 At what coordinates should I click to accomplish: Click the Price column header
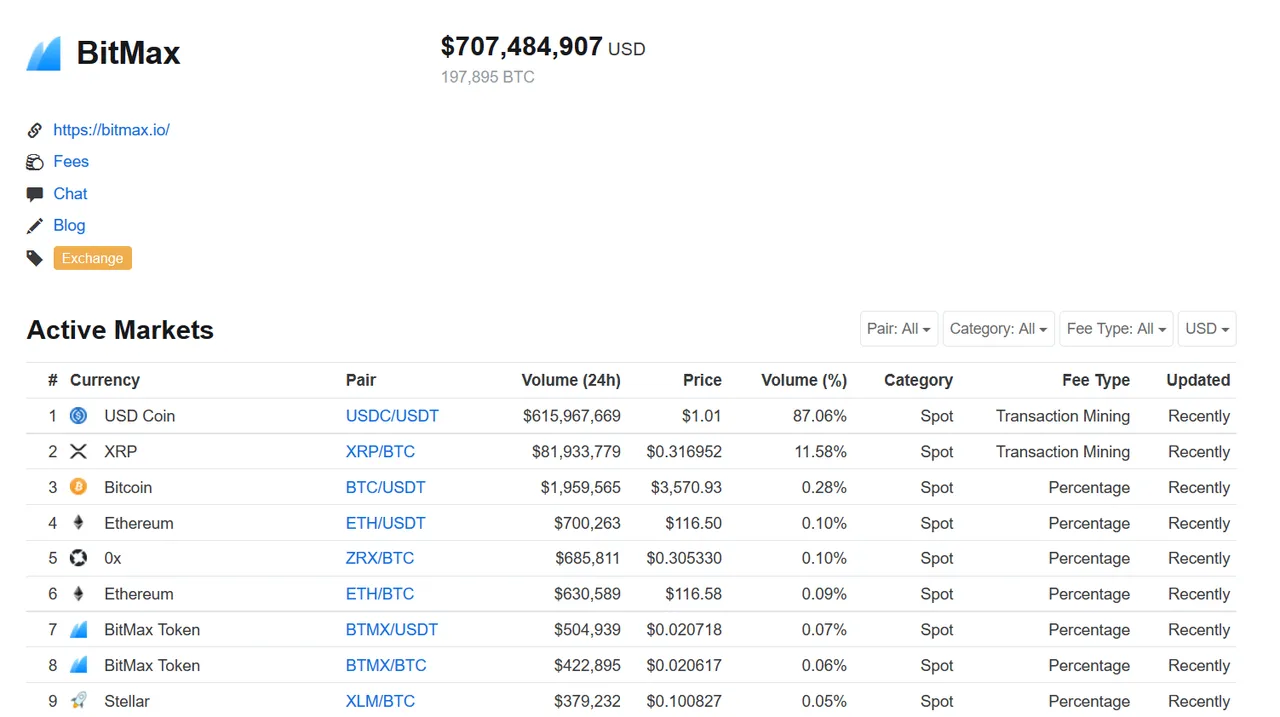(x=702, y=380)
